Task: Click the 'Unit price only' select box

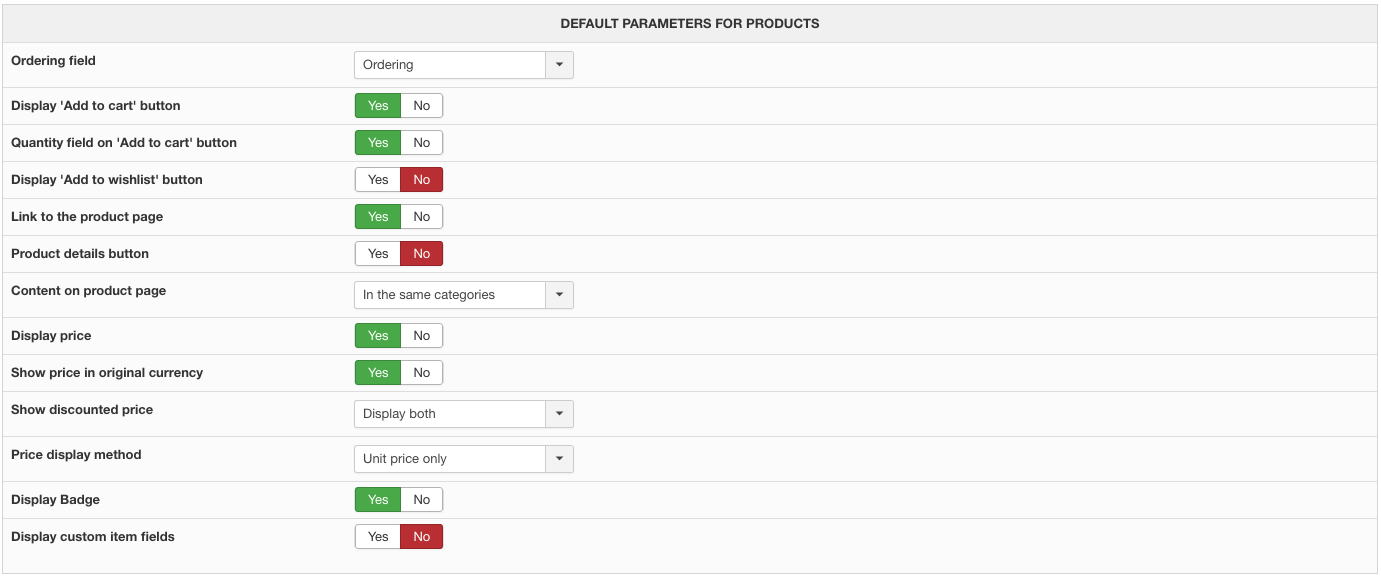Action: (x=464, y=459)
